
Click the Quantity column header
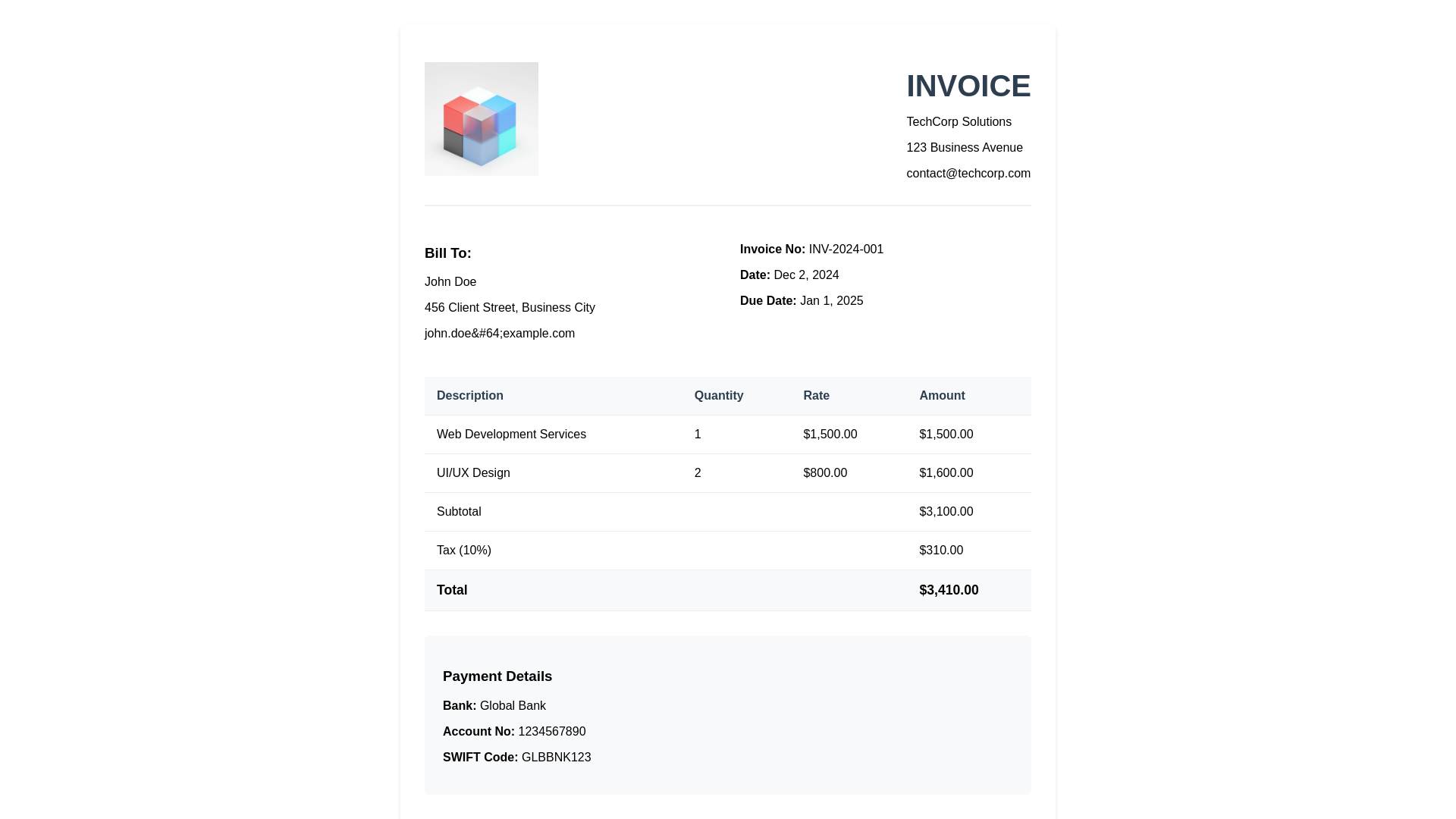coord(718,396)
